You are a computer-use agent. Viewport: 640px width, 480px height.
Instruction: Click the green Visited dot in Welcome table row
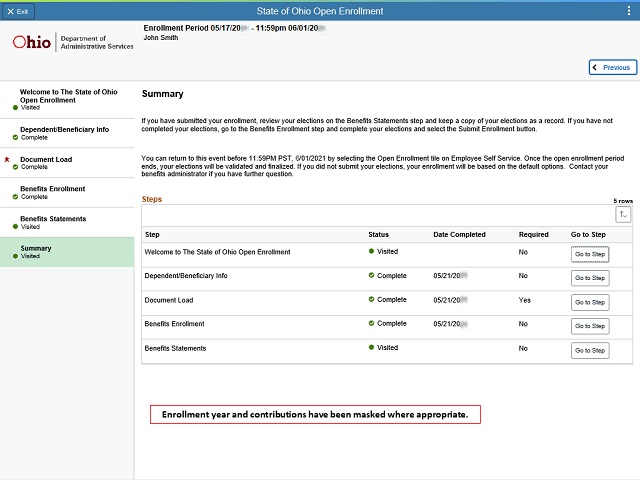(x=371, y=251)
